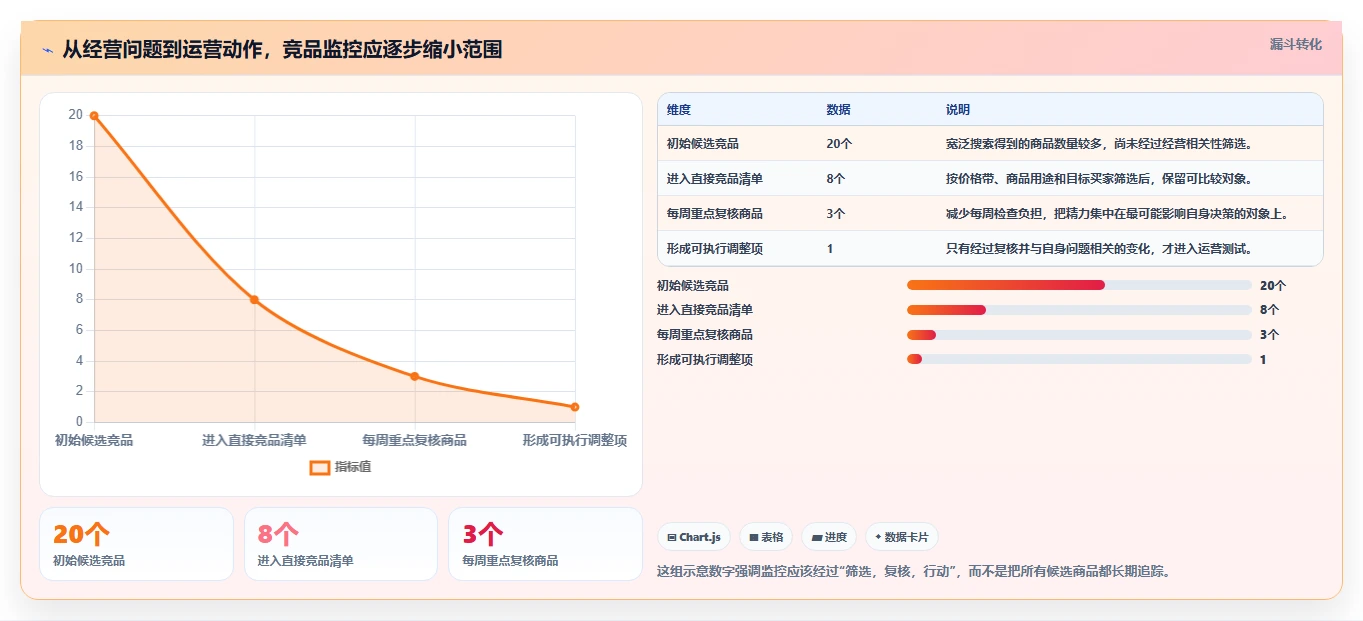Click the lightning icon beside the title
1363x621 pixels.
point(47,49)
